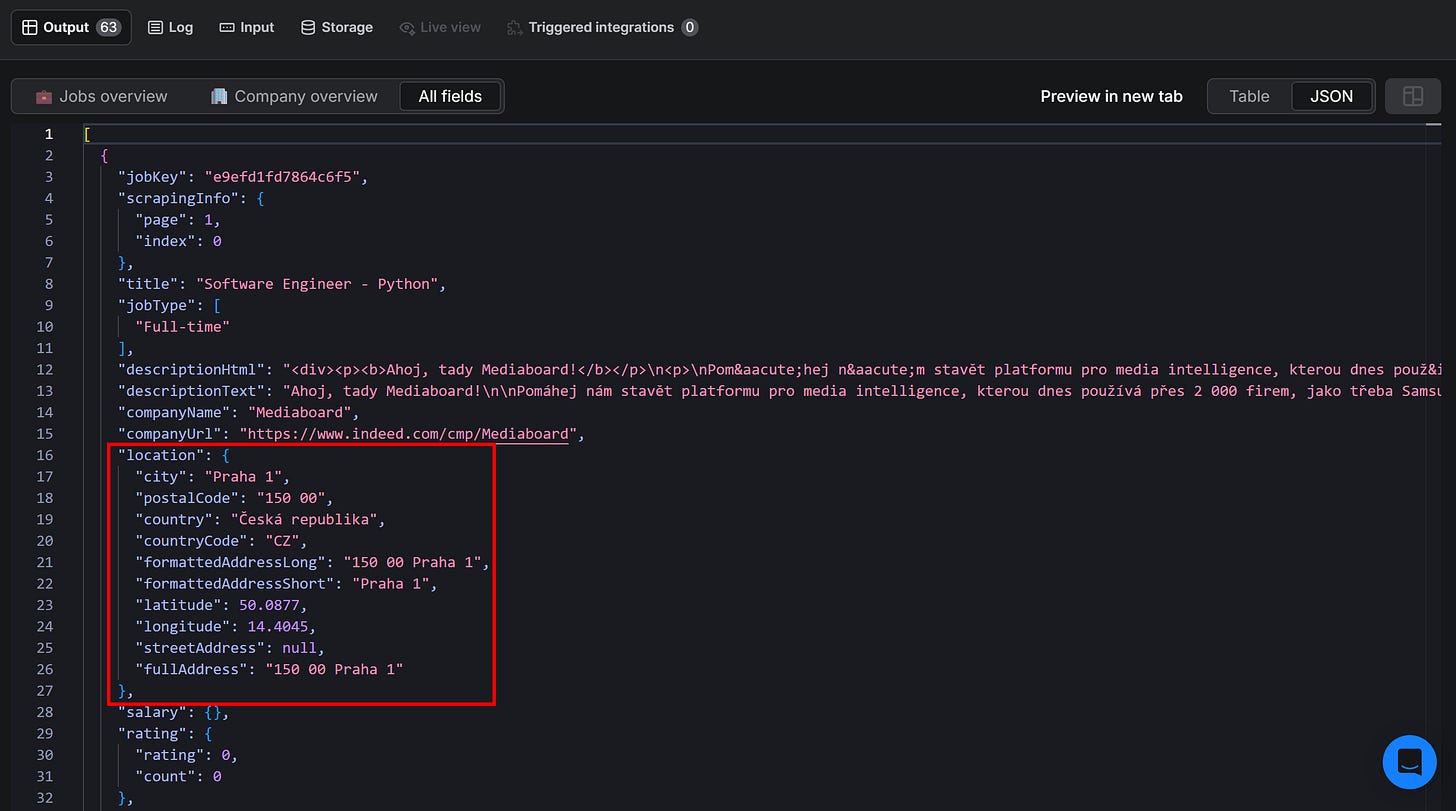
Task: Click the Log tab document icon
Action: (155, 27)
